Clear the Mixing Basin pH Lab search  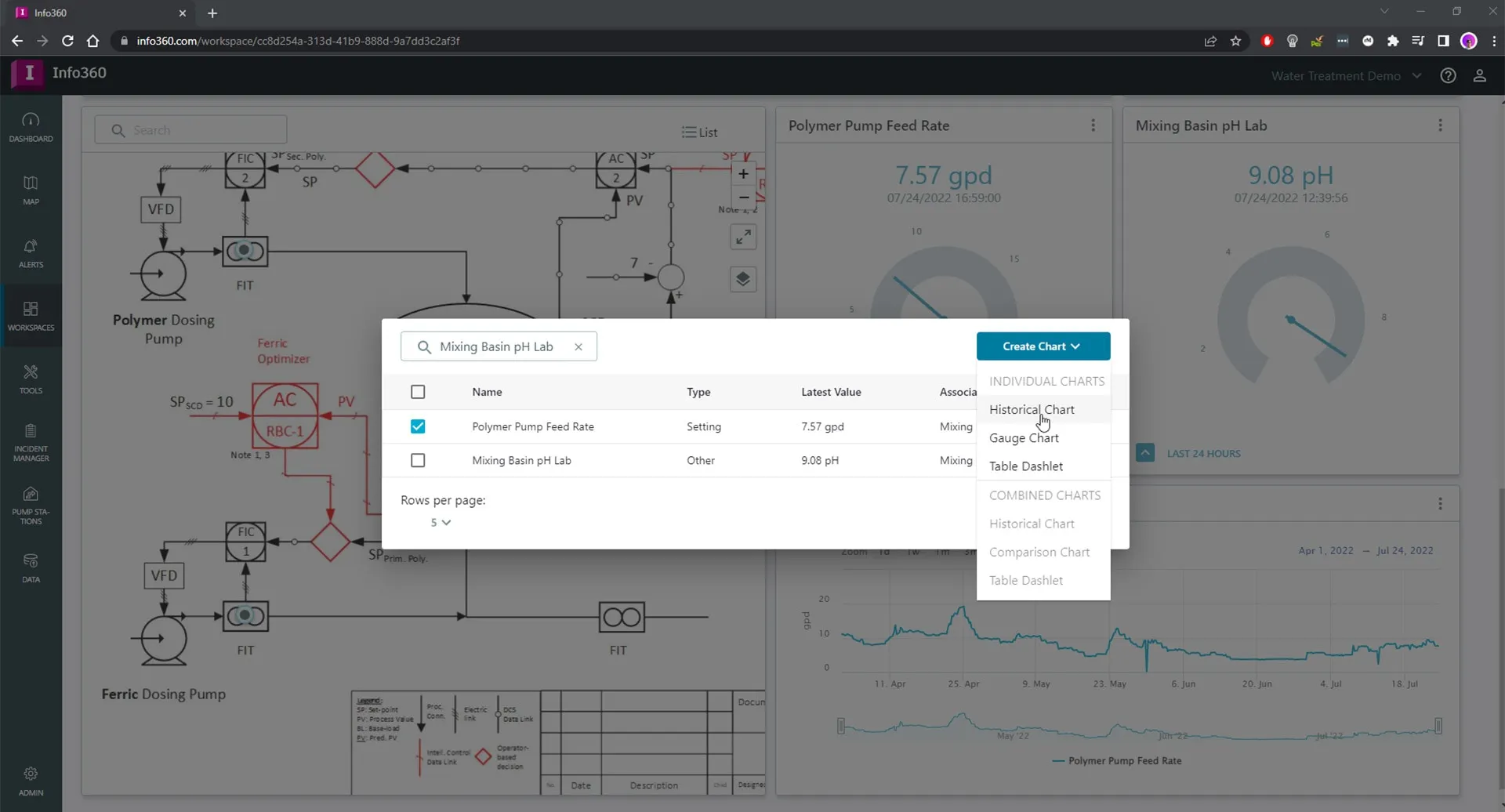578,347
